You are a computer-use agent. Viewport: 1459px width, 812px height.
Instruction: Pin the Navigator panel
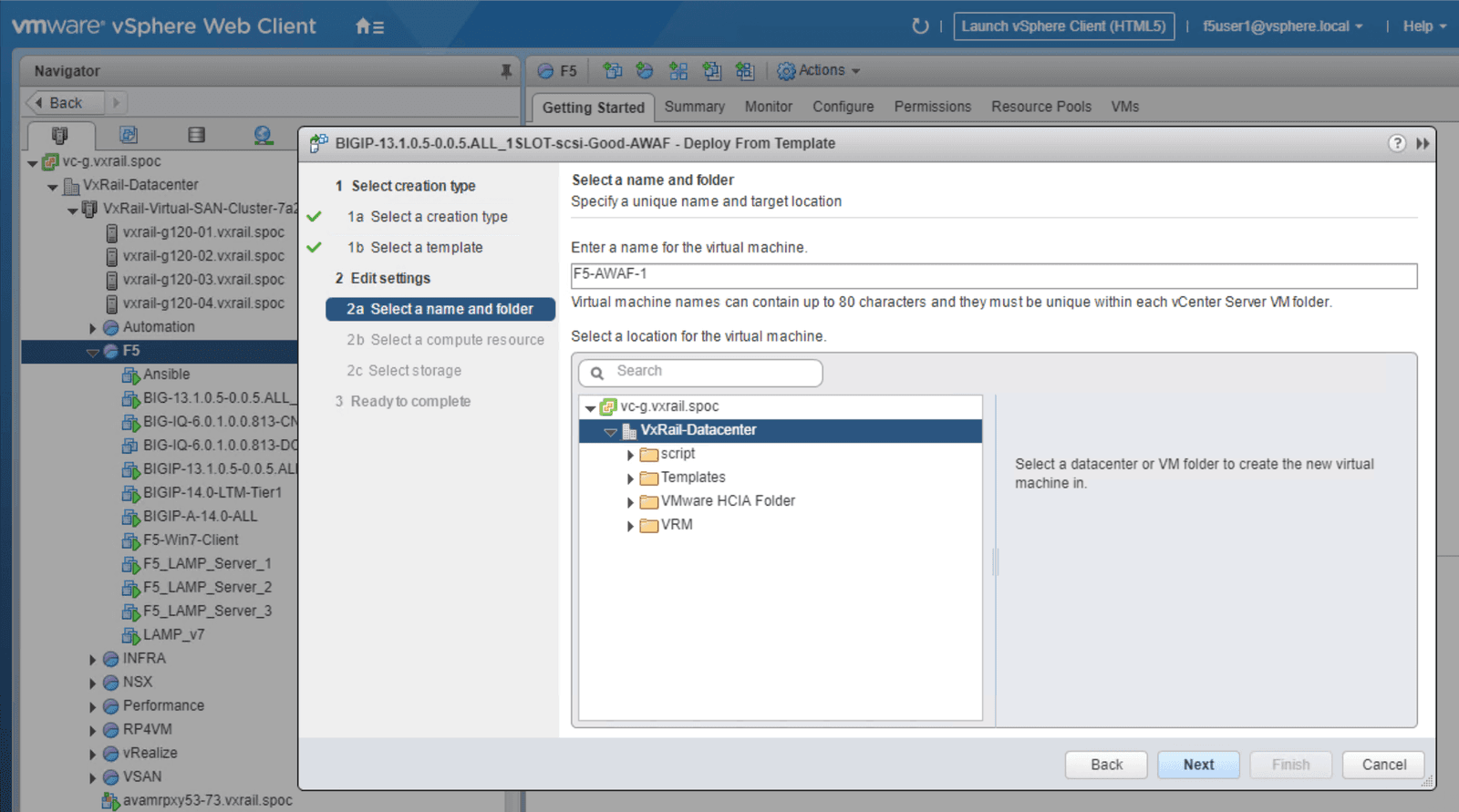pyautogui.click(x=506, y=71)
